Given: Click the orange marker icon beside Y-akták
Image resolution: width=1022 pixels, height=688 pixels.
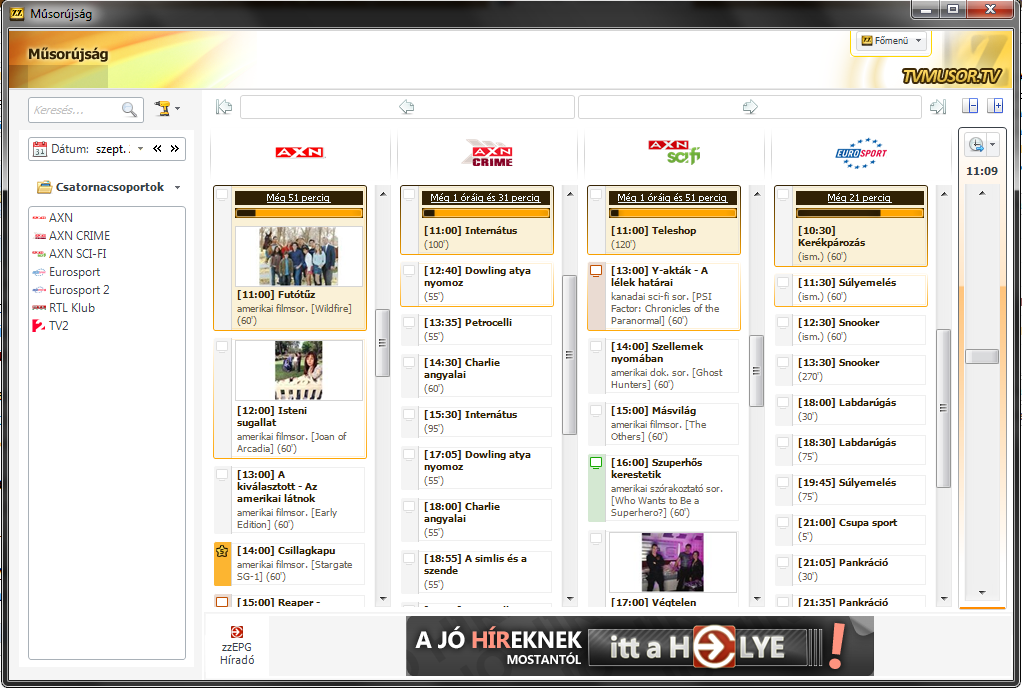Looking at the screenshot, I should [596, 271].
